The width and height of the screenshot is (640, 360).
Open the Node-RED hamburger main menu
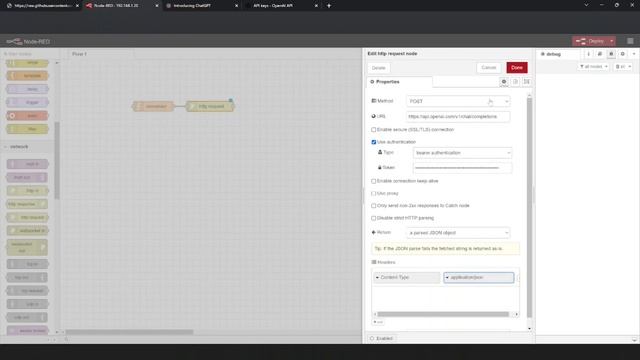point(630,41)
